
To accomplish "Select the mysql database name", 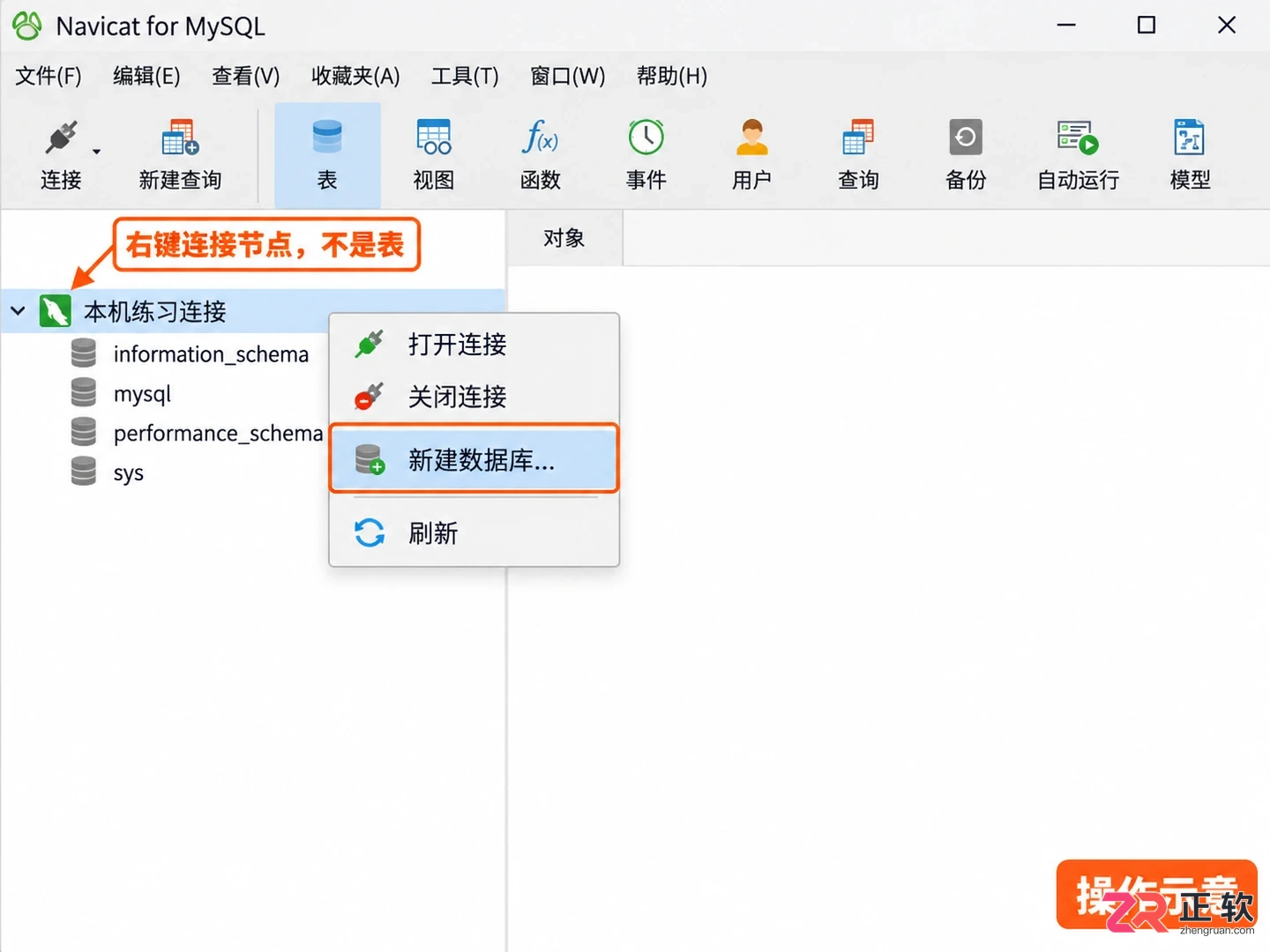I will (x=142, y=394).
